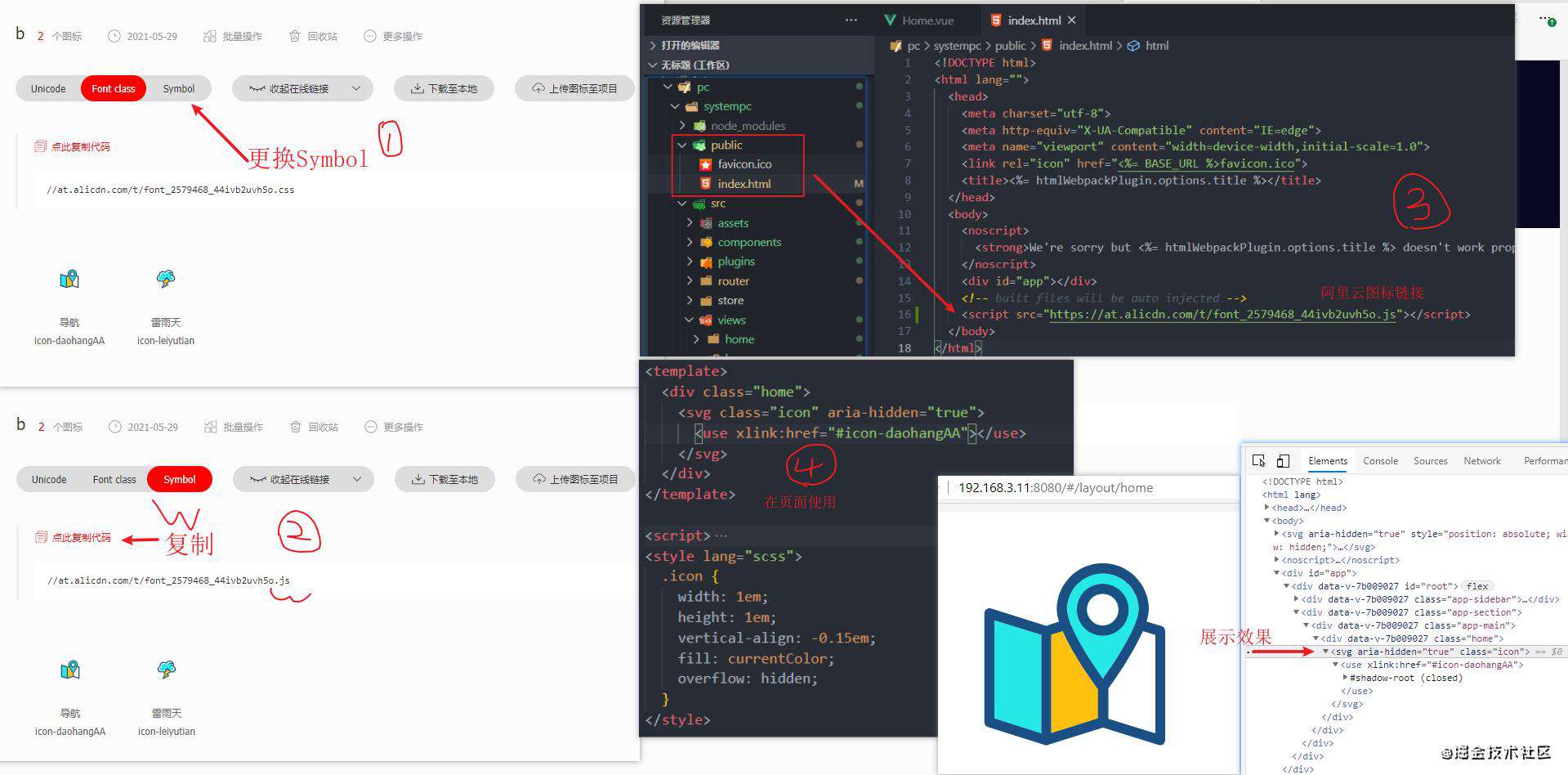Collapse pc folder in explorer
The height and width of the screenshot is (775, 1568).
coord(668,87)
